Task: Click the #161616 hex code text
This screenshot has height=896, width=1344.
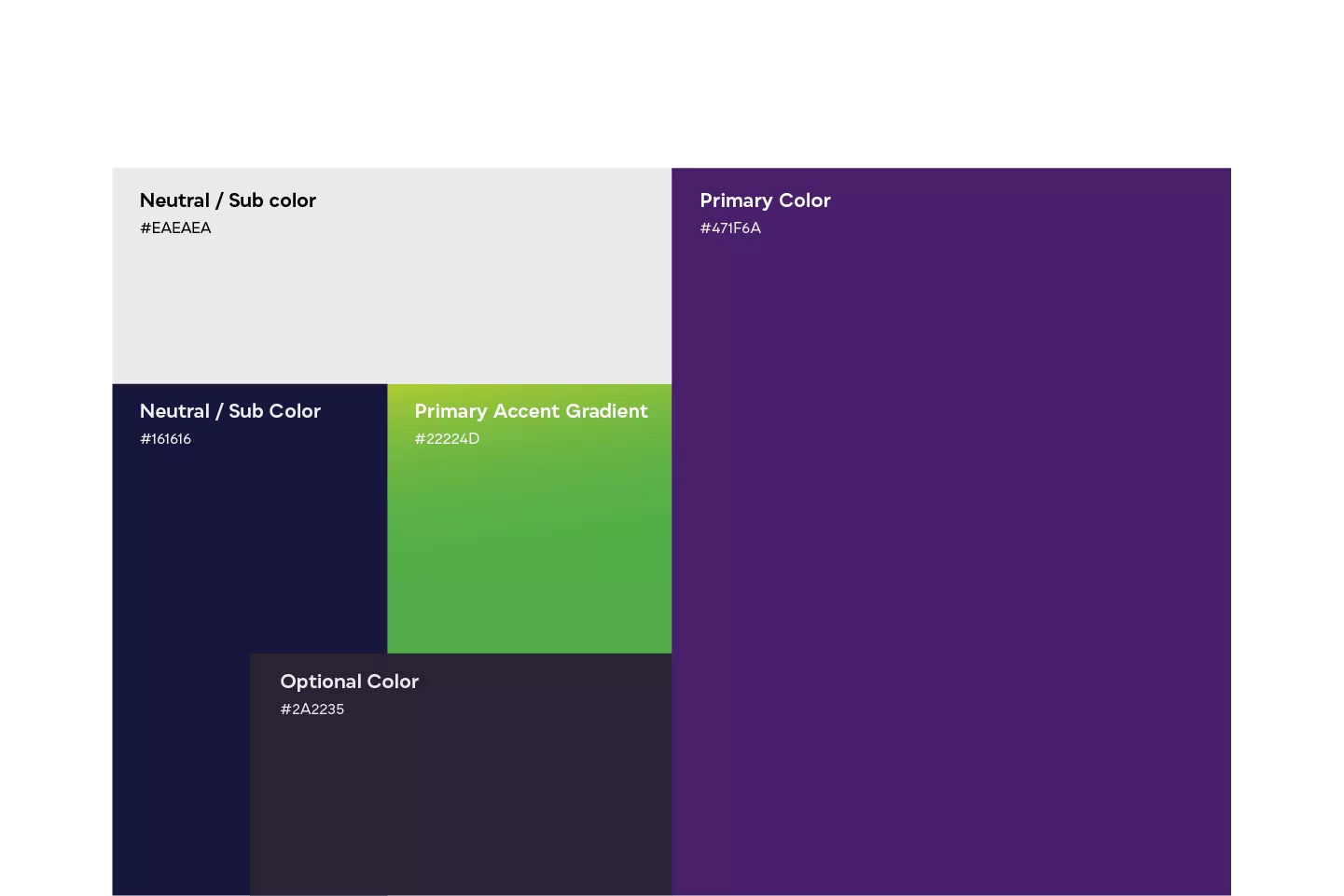Action: click(x=165, y=439)
